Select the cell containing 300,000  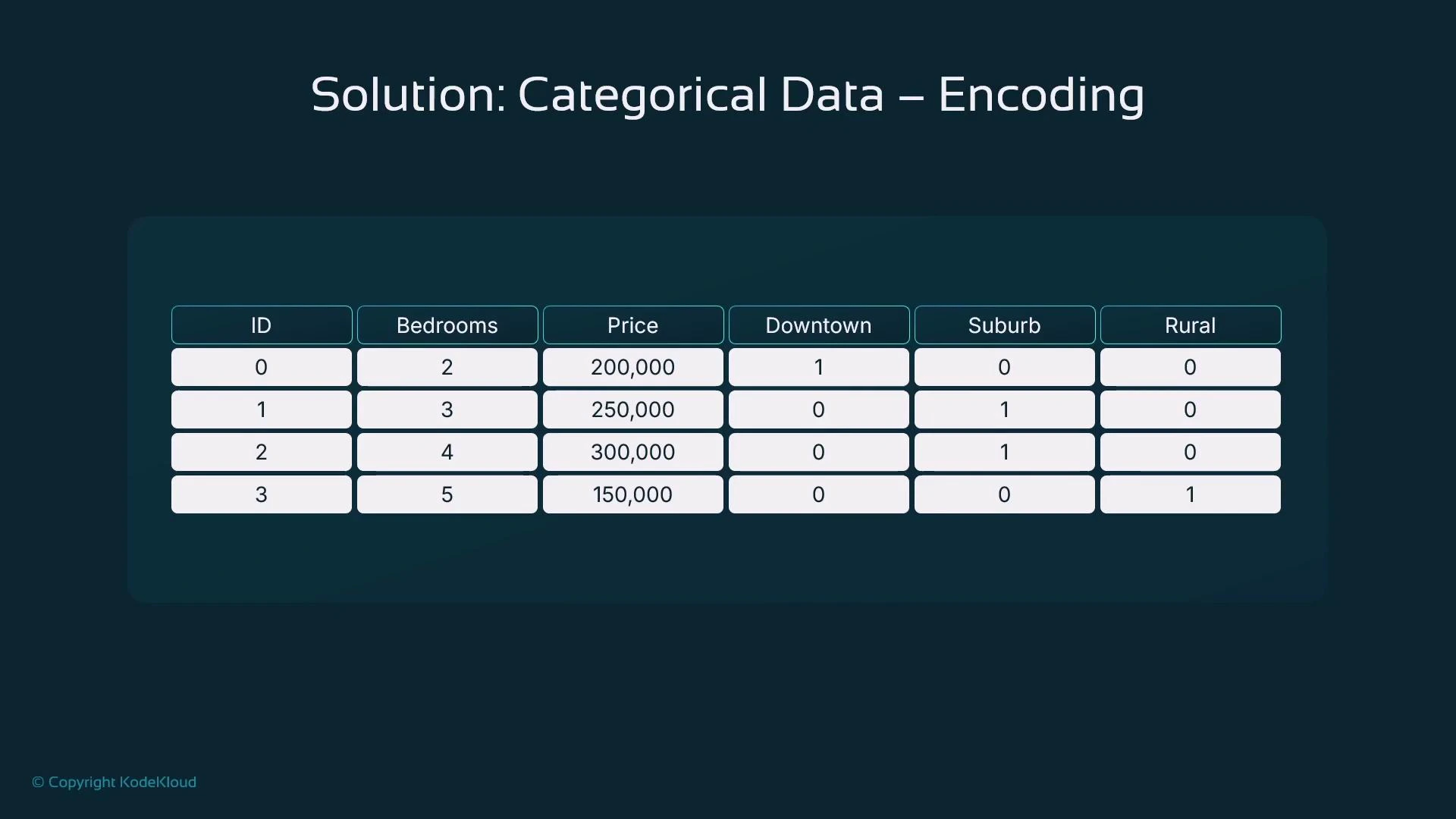[632, 452]
